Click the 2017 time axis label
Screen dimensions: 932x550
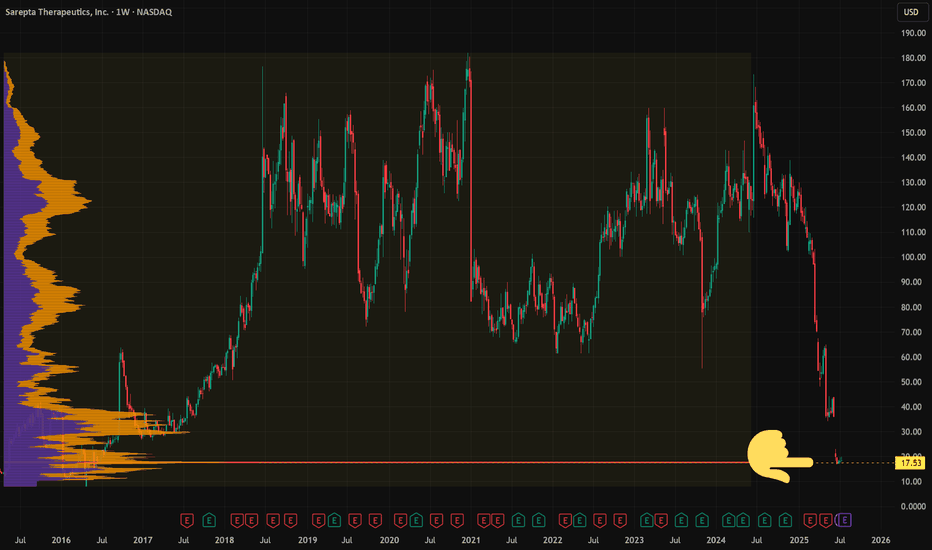click(x=143, y=540)
